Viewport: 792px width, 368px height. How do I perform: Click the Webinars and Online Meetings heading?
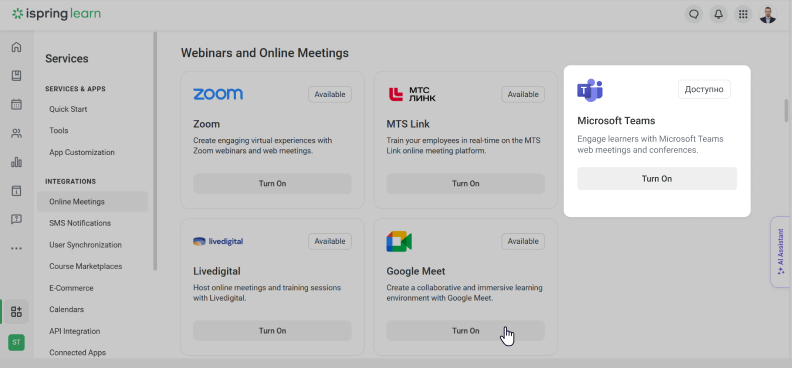[265, 52]
